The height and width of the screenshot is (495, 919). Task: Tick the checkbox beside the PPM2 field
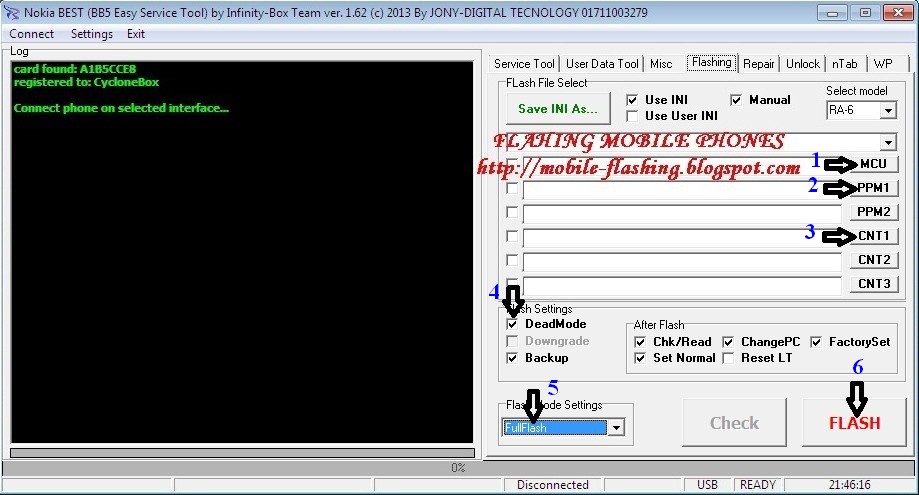click(x=512, y=212)
